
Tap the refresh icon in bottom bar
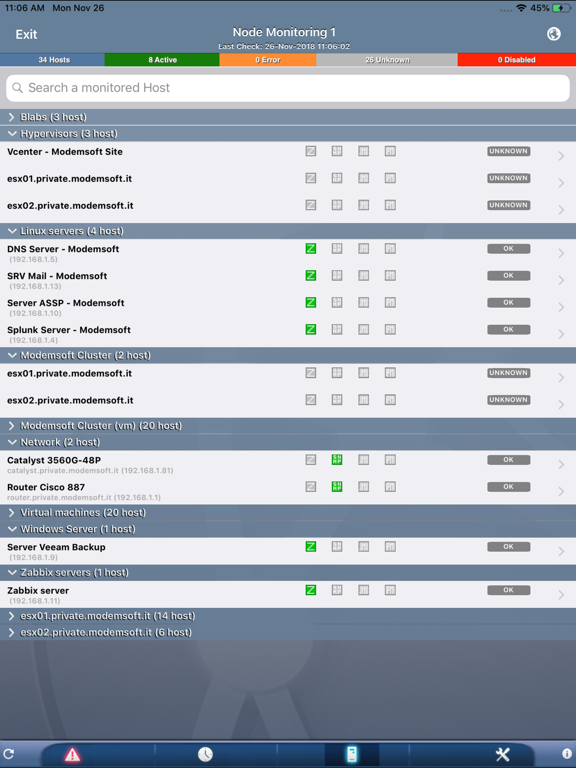[8, 754]
